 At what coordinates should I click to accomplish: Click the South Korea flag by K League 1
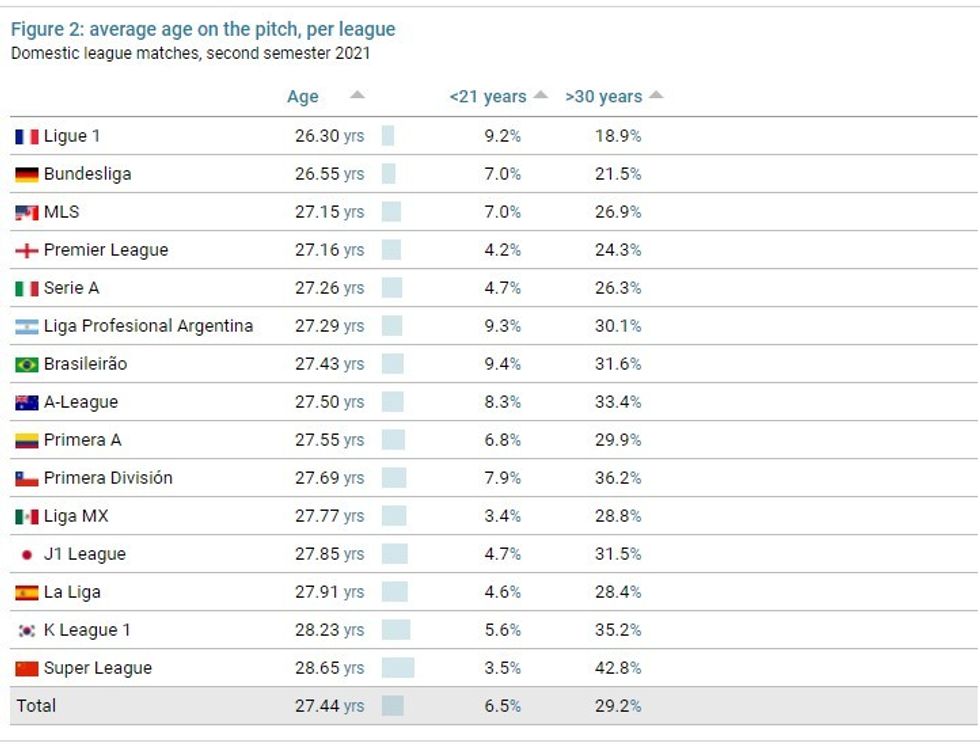point(27,631)
